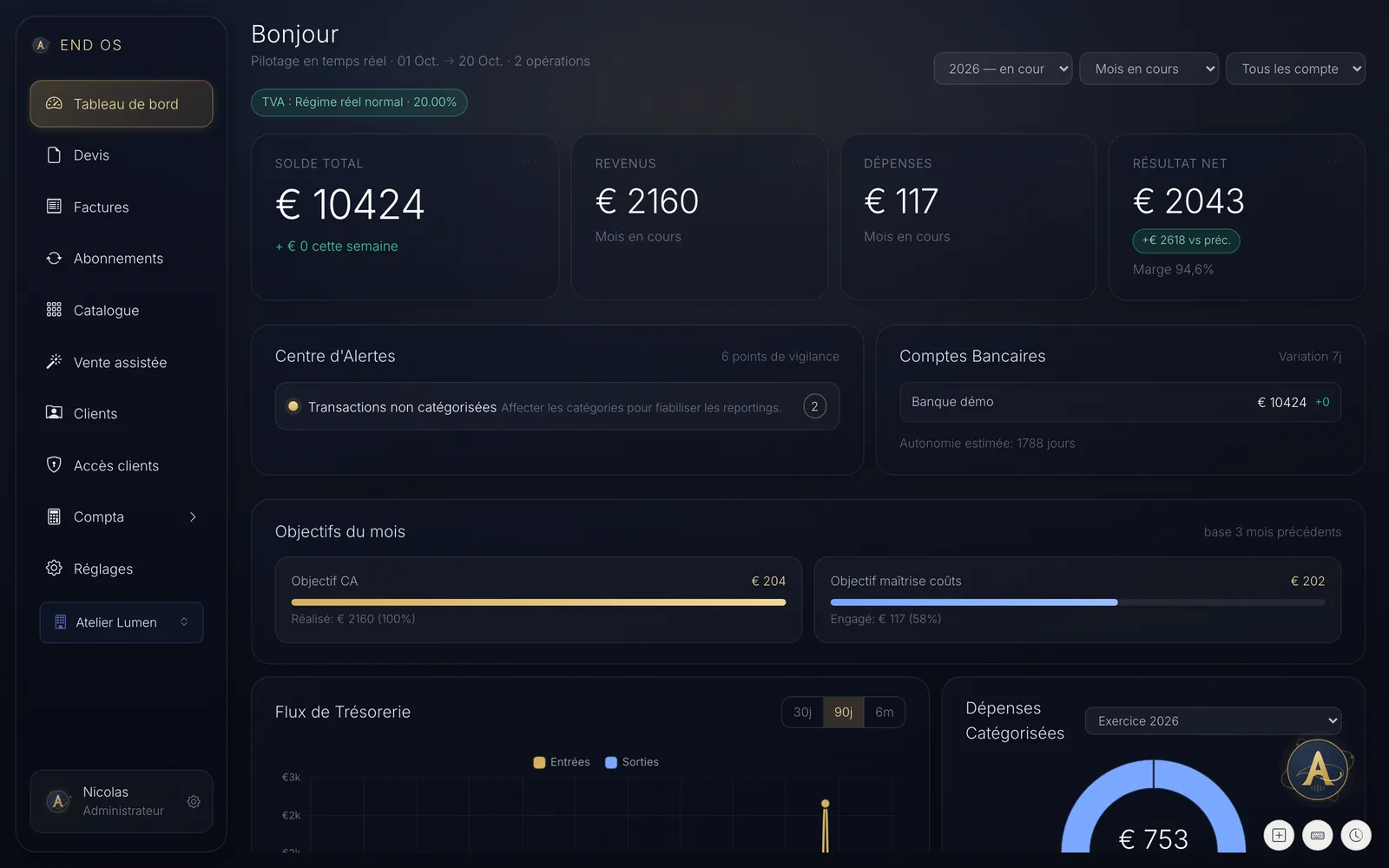
Task: Open the Abonnements recurring icon
Action: (x=54, y=258)
